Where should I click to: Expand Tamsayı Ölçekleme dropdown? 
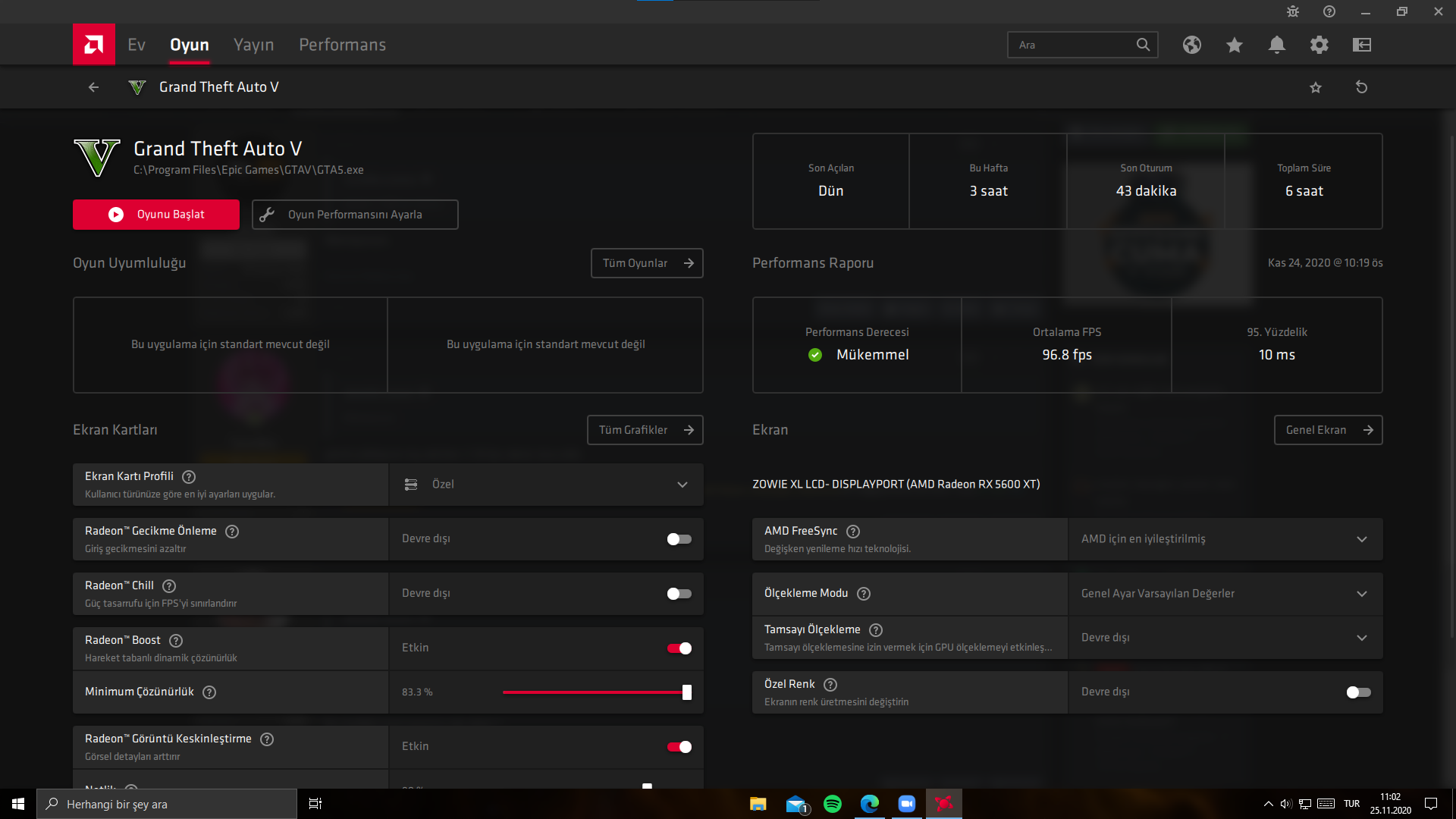pos(1225,638)
